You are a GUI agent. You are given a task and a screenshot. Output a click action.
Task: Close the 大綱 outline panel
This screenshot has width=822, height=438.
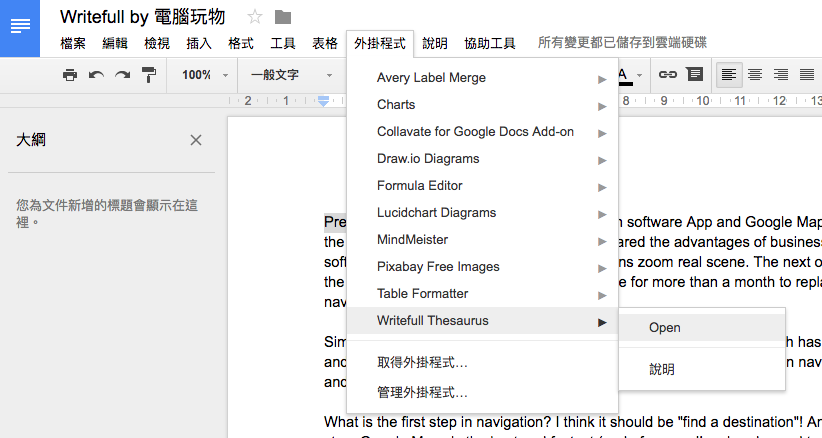pyautogui.click(x=196, y=140)
